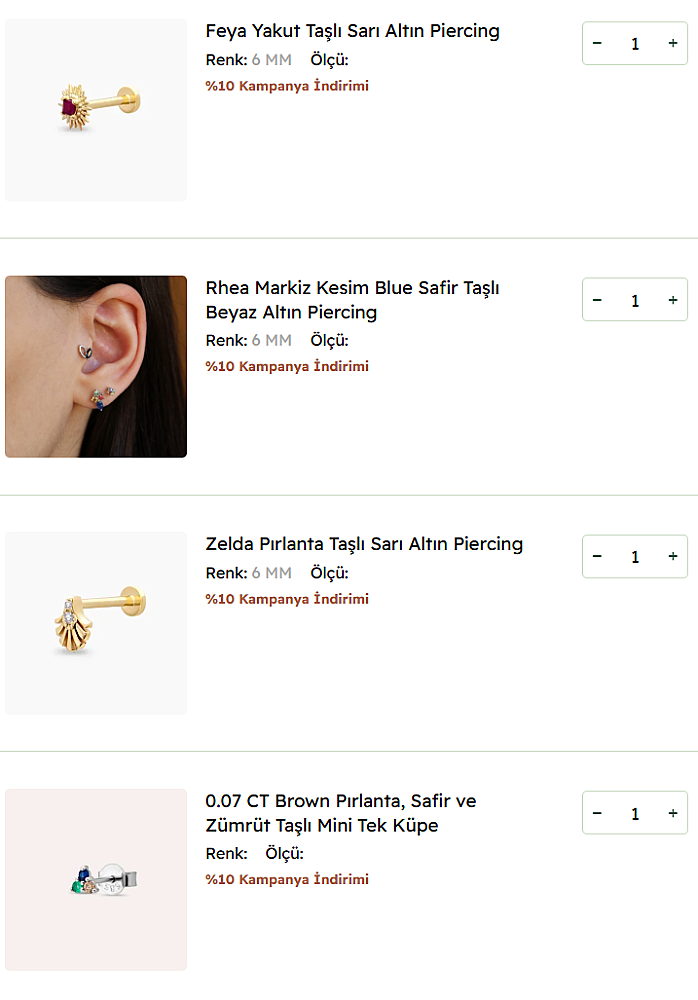This screenshot has height=1000, width=698.
Task: Click quantity field of Zelda Pırlanta piercing
Action: tap(635, 556)
